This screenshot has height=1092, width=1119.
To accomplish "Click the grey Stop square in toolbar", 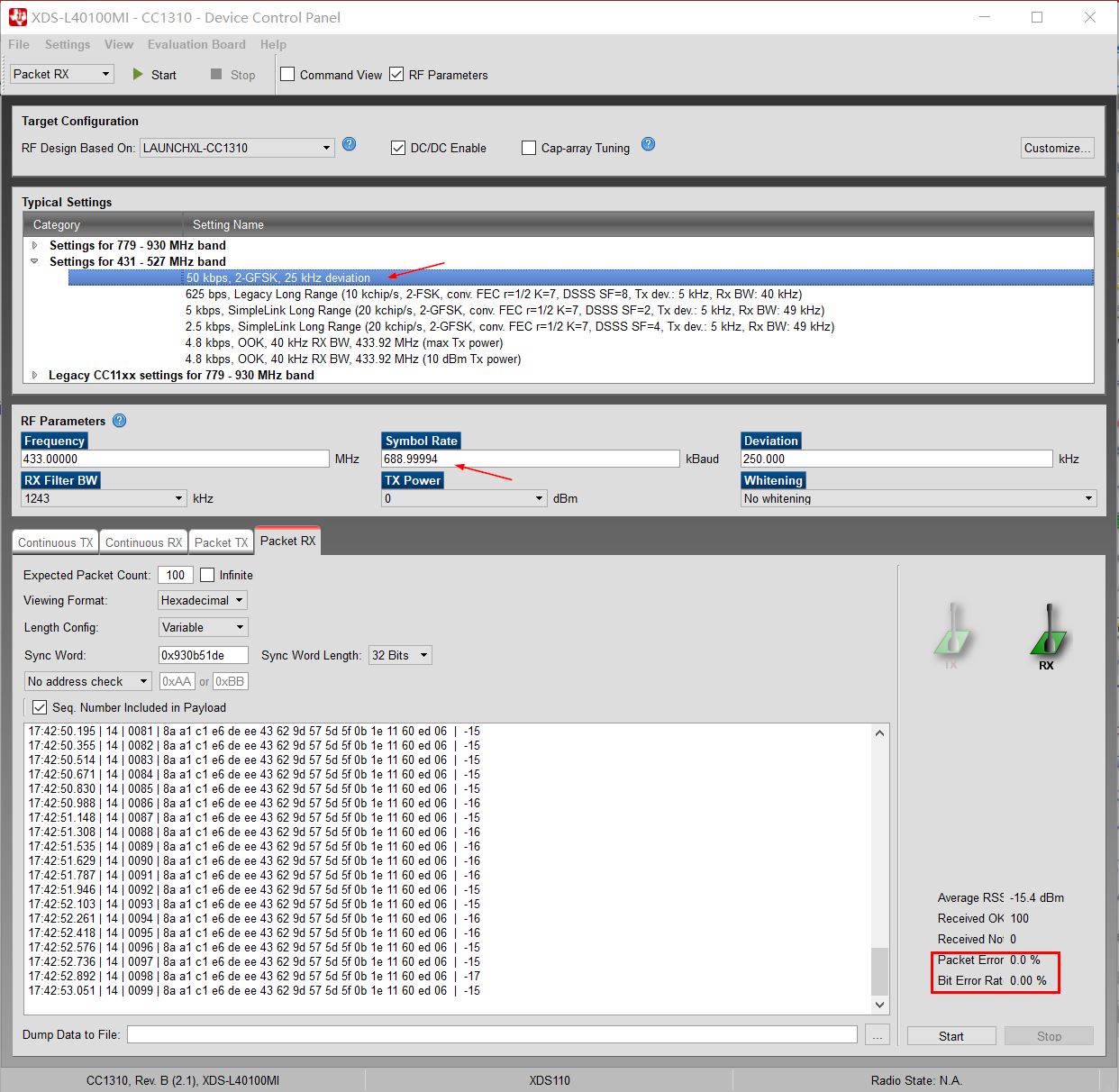I will [x=216, y=74].
